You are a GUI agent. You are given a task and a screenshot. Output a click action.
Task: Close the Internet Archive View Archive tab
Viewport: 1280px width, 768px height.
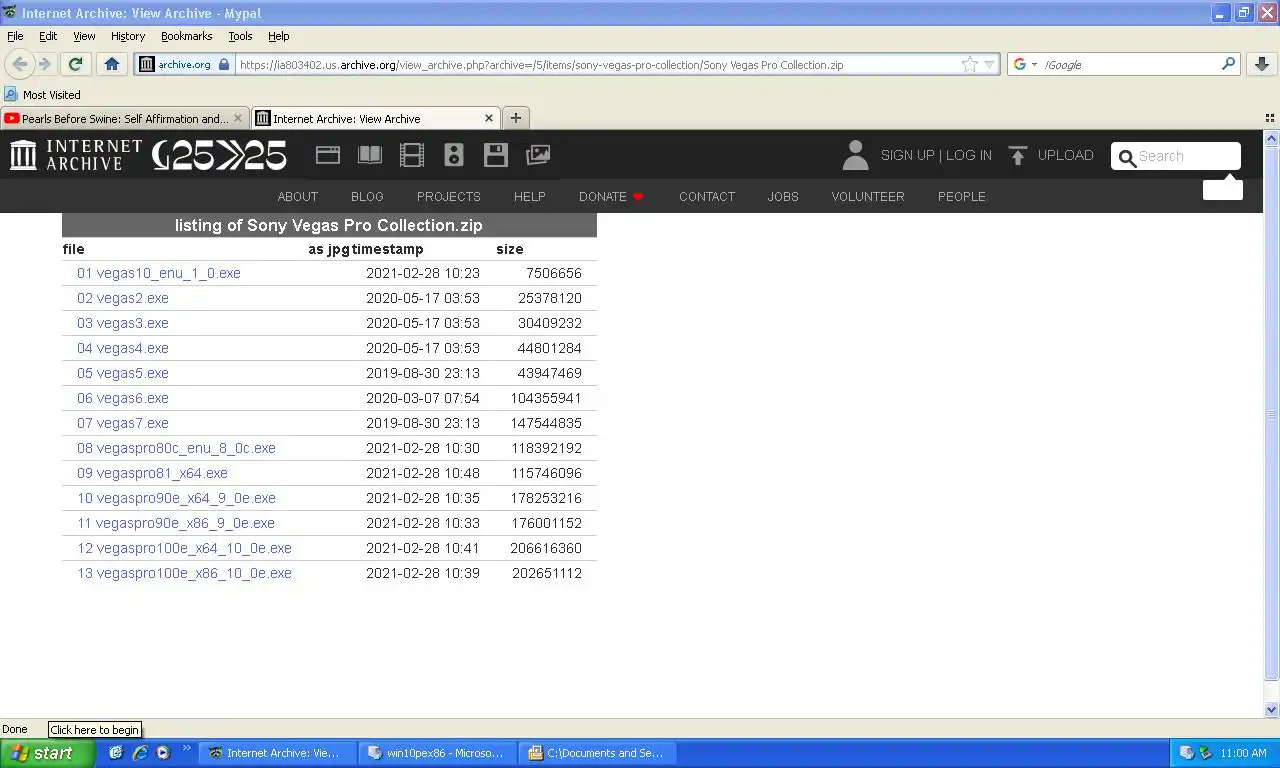click(x=489, y=118)
